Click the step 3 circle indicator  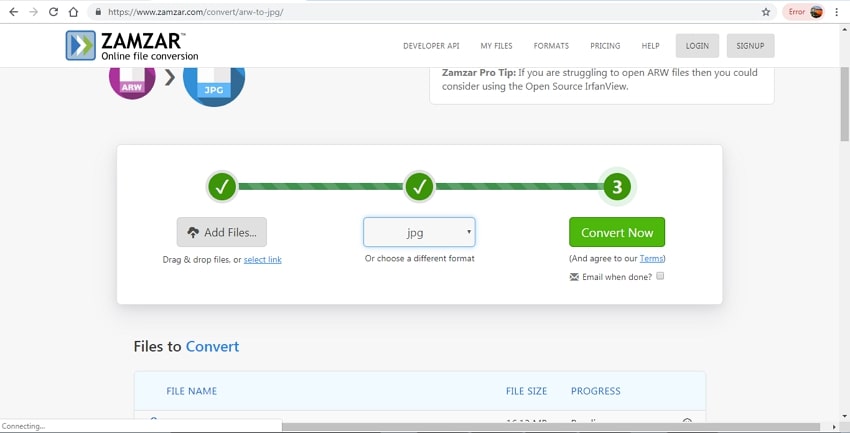pyautogui.click(x=617, y=187)
